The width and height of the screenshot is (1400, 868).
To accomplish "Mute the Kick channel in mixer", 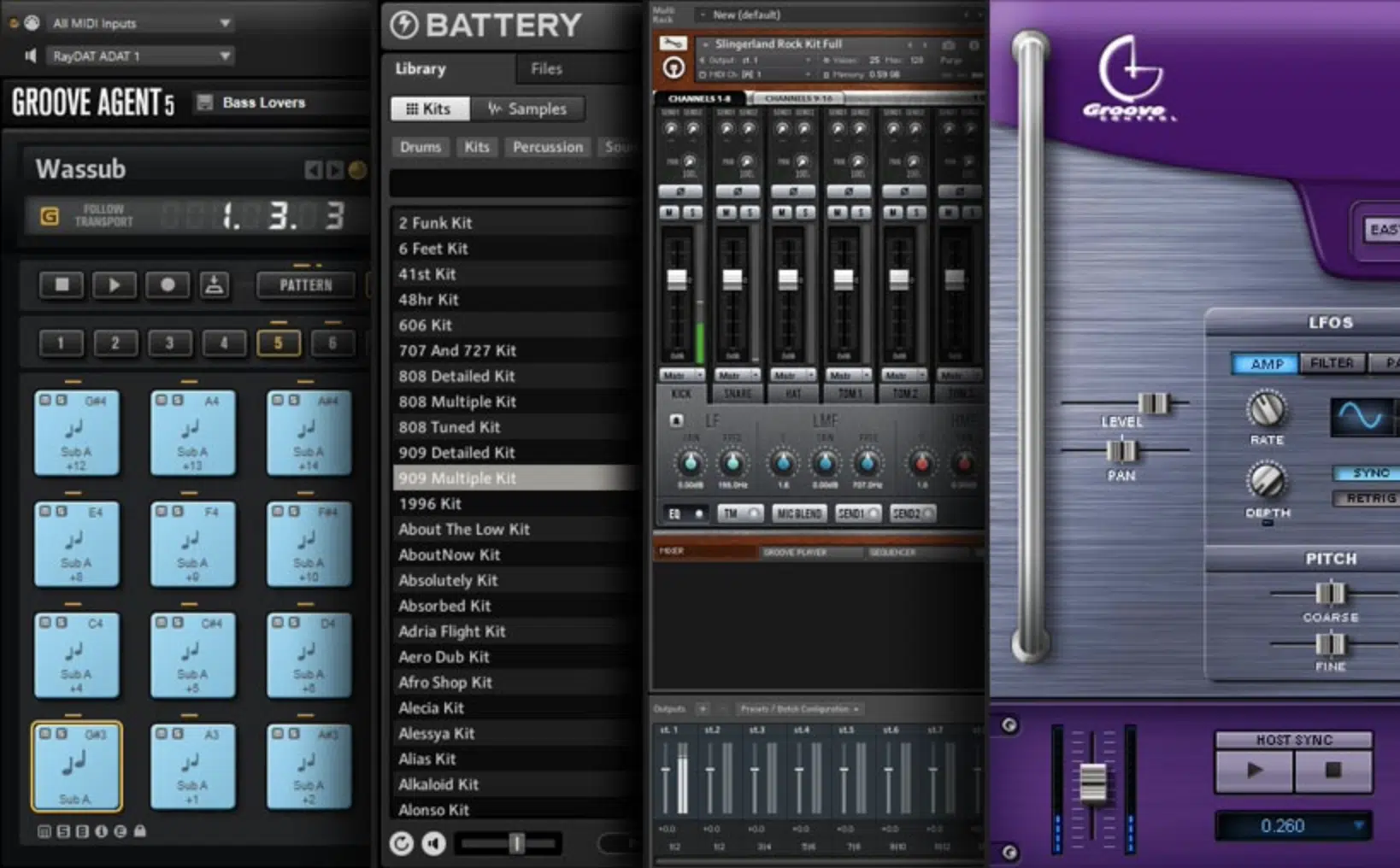I will (669, 213).
